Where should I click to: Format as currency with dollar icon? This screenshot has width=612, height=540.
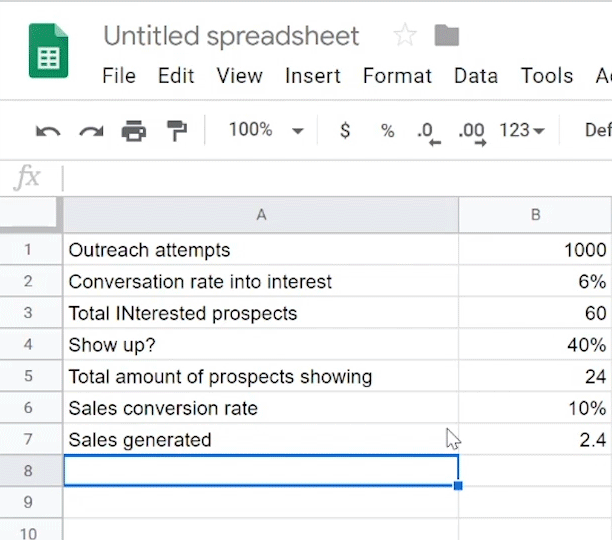[345, 131]
